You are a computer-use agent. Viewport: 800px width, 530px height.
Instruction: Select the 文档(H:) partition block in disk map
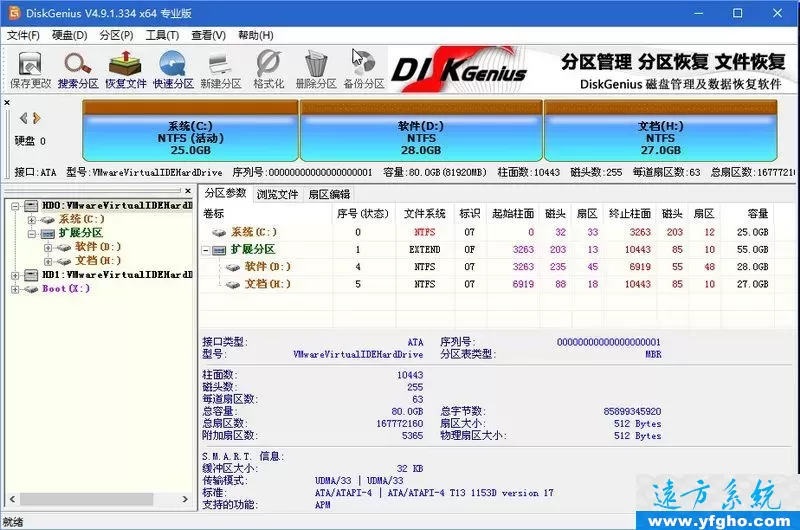[661, 131]
